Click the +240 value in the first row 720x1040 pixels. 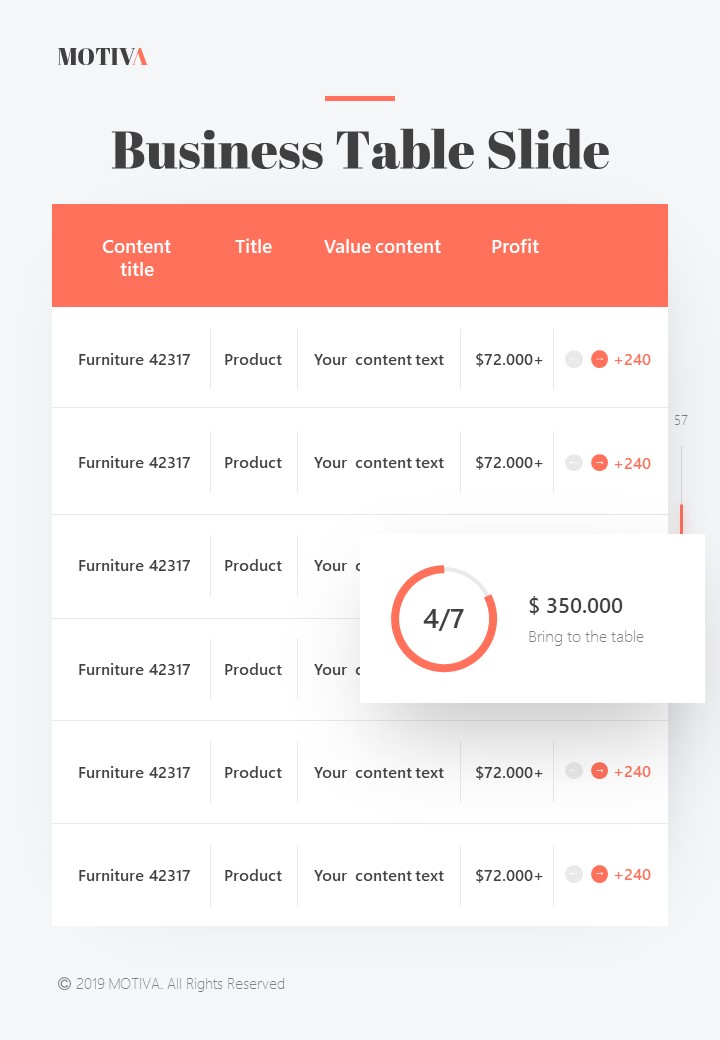coord(632,360)
